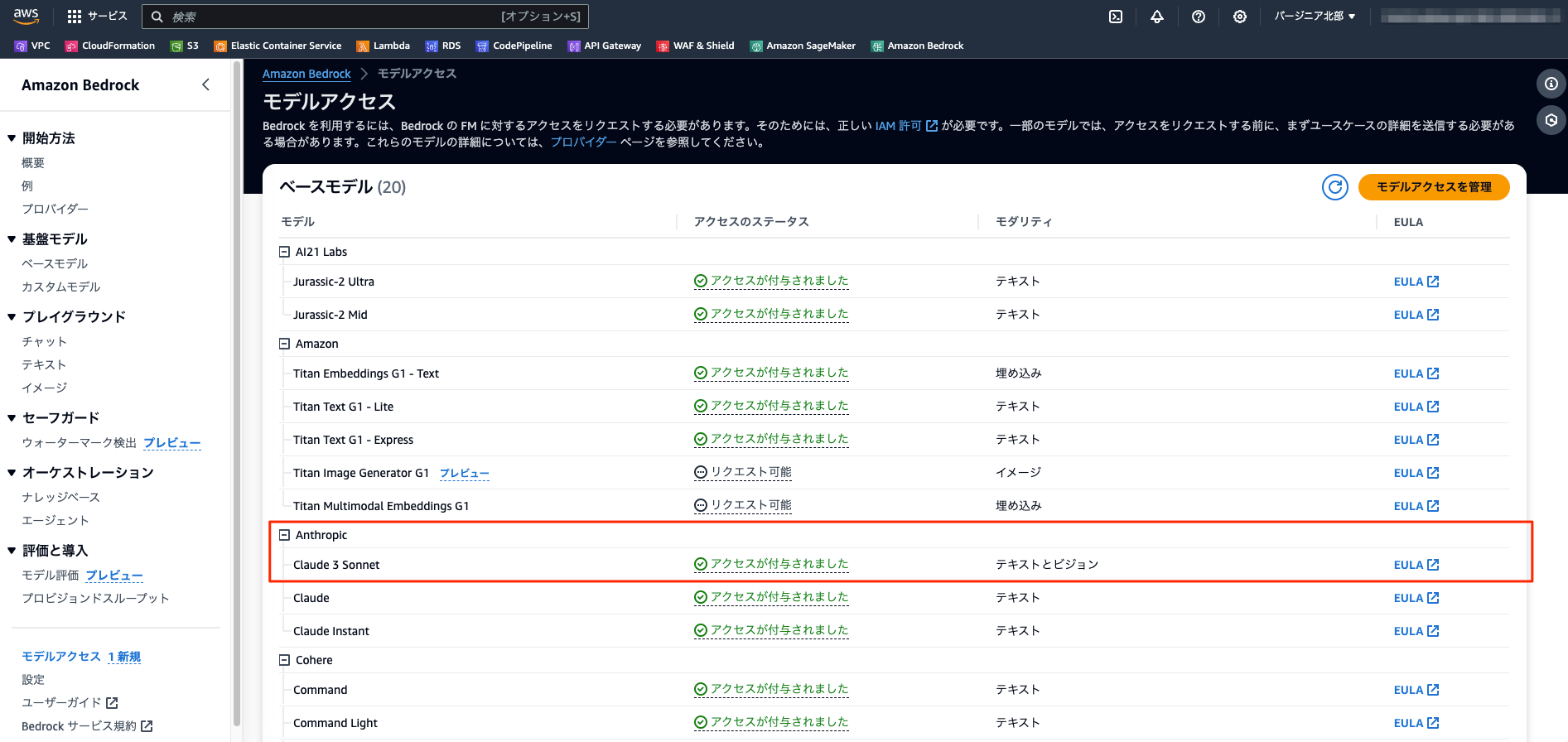Image resolution: width=1568 pixels, height=742 pixels.
Task: Click the モデルアクセスを管理 button
Action: point(1434,187)
